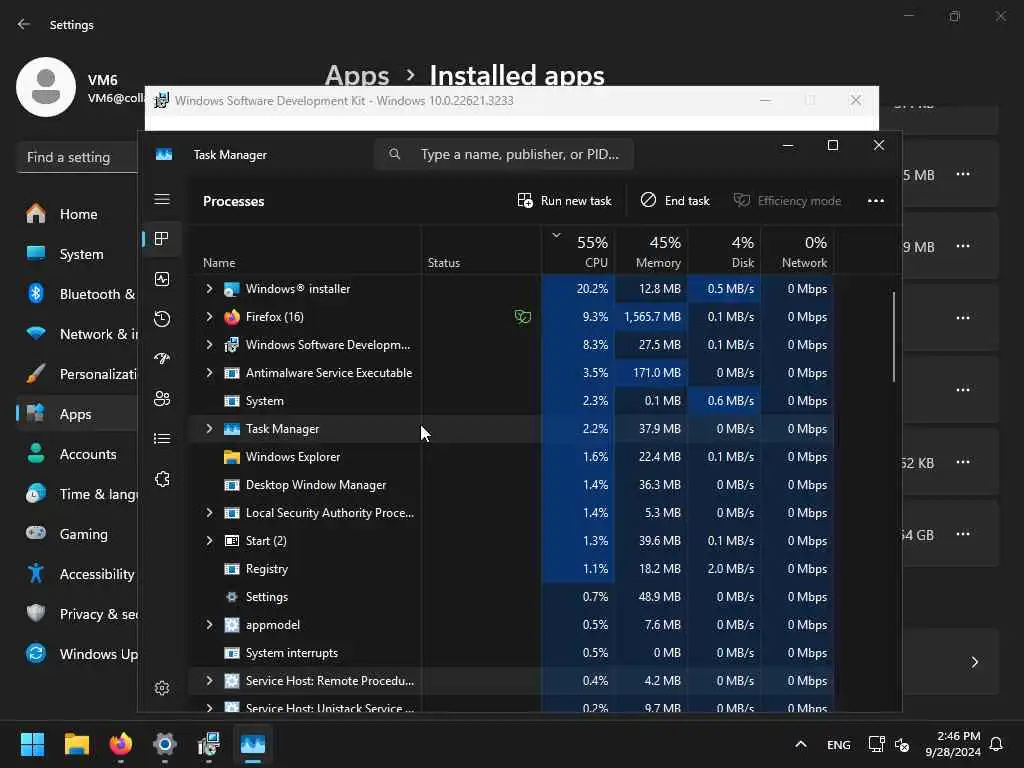Open Home in Settings sidebar
Image resolution: width=1024 pixels, height=768 pixels.
(77, 214)
